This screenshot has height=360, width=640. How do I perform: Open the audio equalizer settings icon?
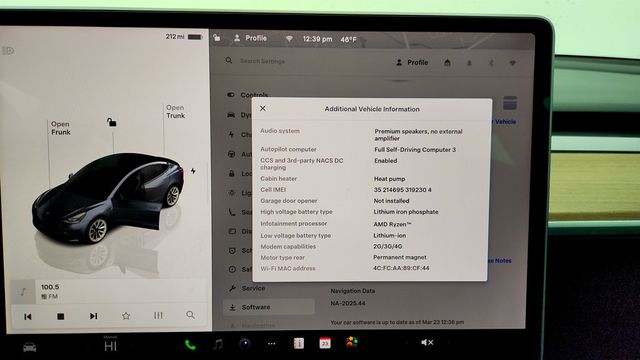tap(158, 315)
